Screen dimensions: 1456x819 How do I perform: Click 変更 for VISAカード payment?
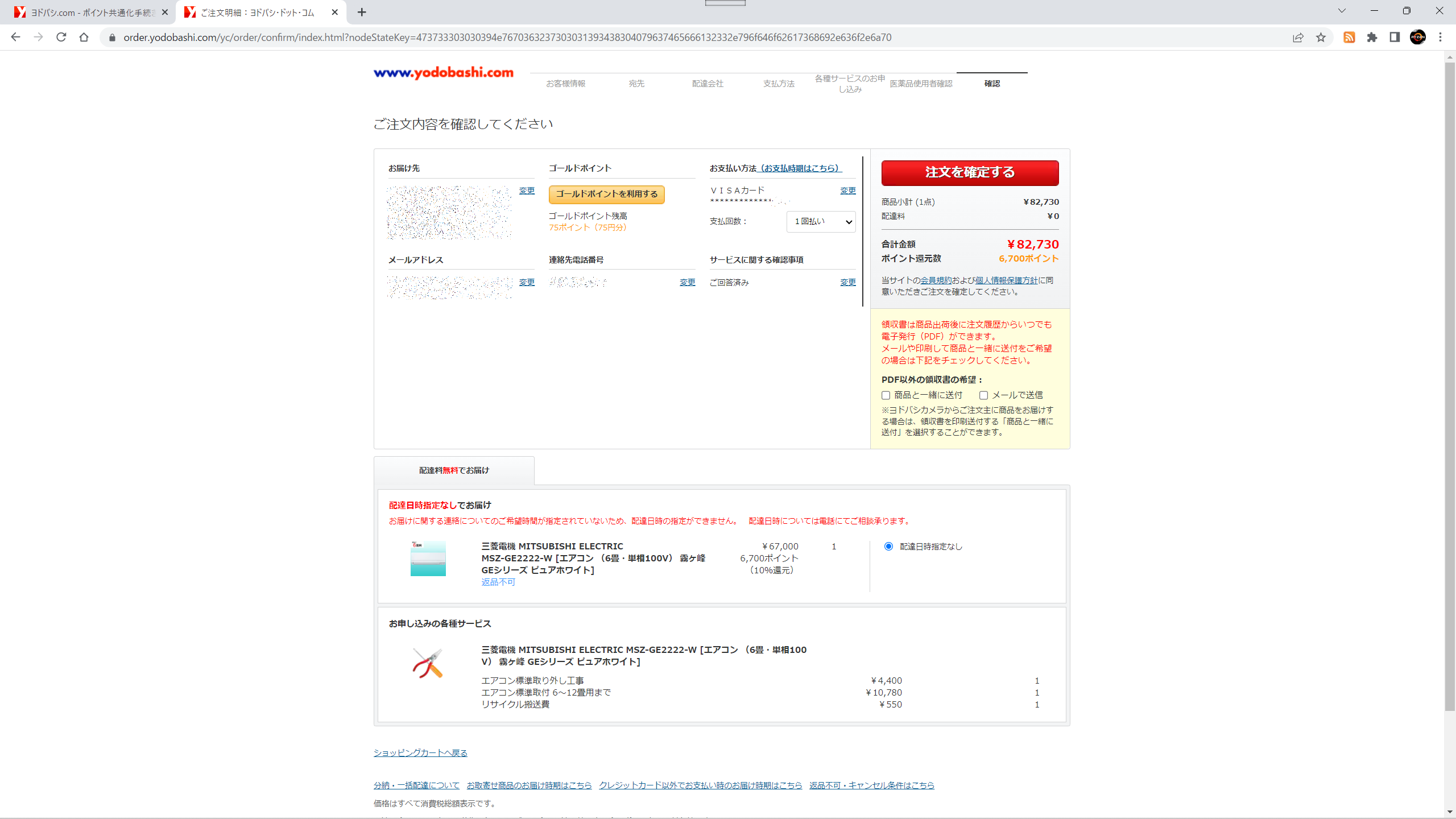(x=847, y=191)
